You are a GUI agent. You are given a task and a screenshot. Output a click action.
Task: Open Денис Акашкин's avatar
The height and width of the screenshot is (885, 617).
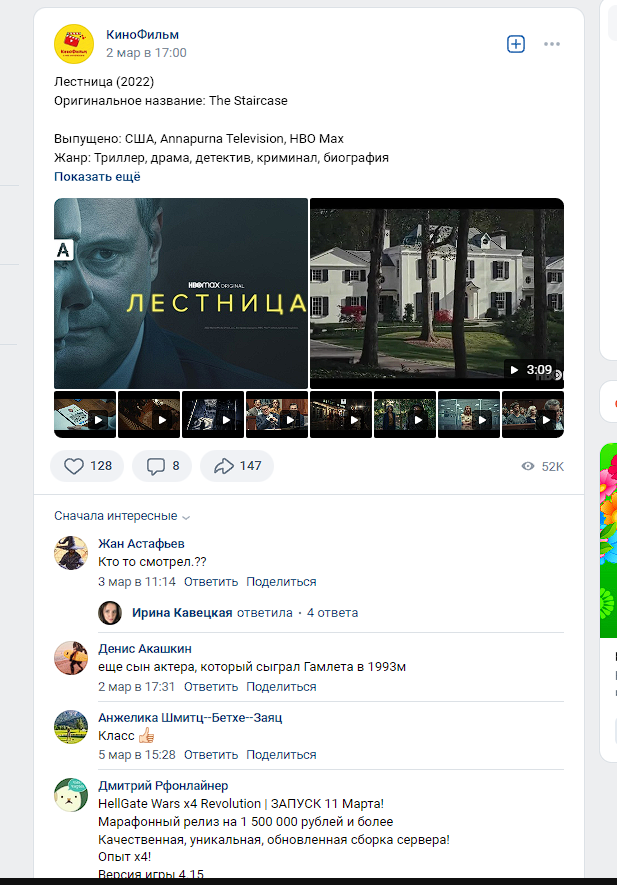tap(71, 658)
